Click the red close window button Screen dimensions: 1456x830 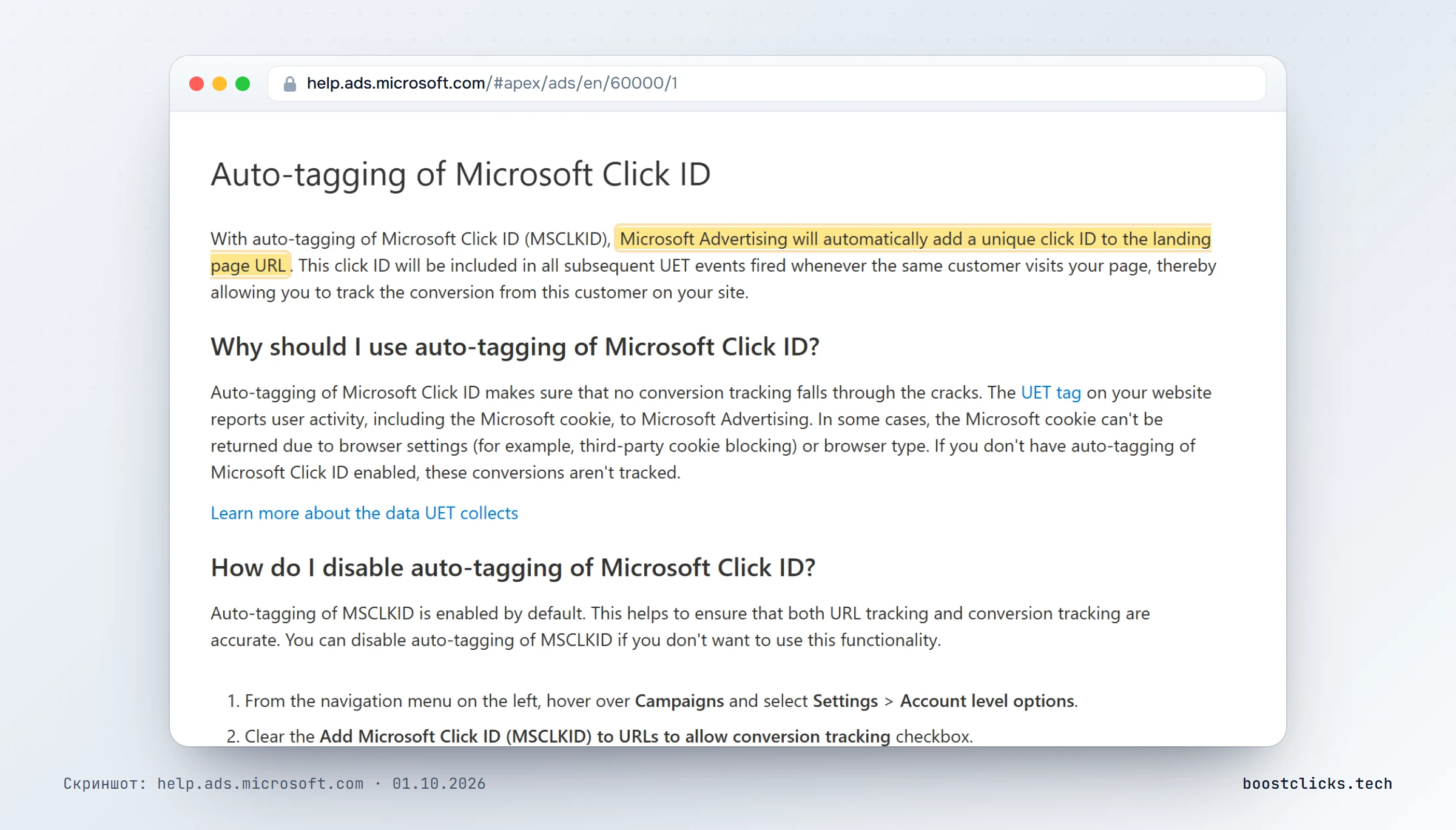(197, 84)
